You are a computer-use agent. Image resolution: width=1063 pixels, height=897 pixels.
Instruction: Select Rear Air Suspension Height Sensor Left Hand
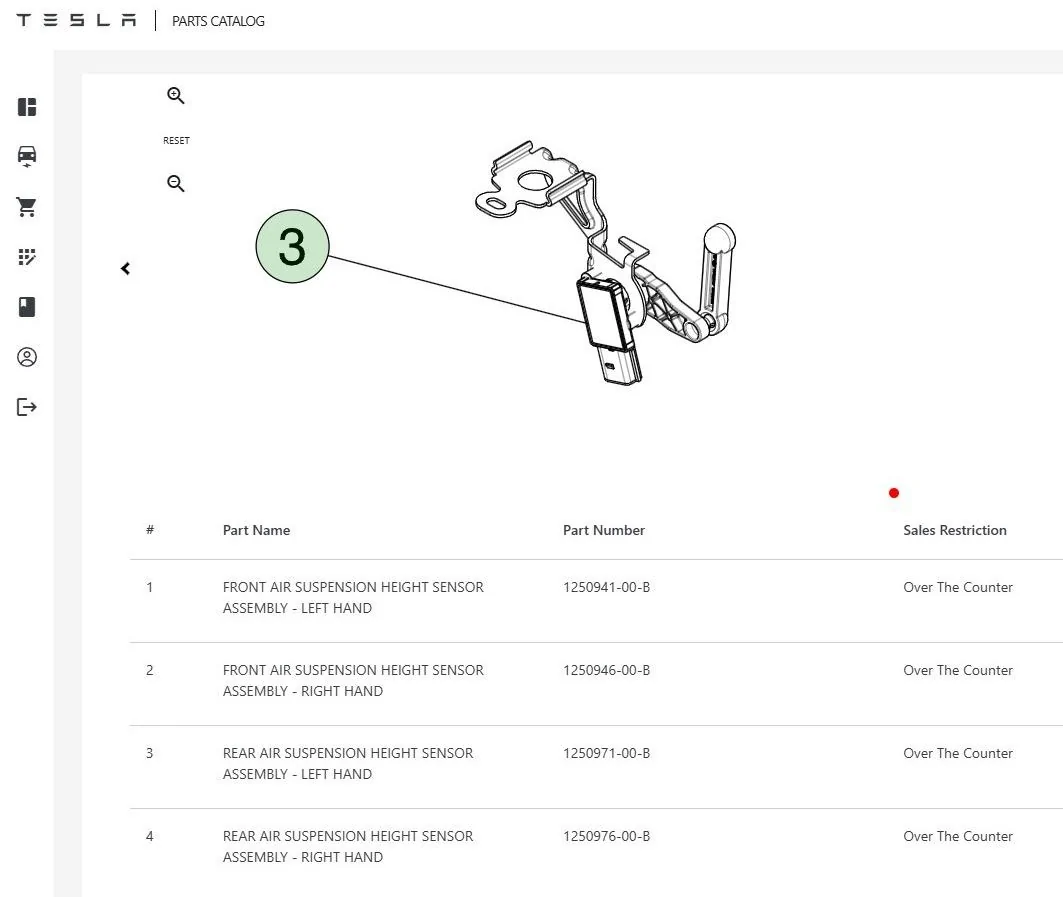click(x=348, y=763)
